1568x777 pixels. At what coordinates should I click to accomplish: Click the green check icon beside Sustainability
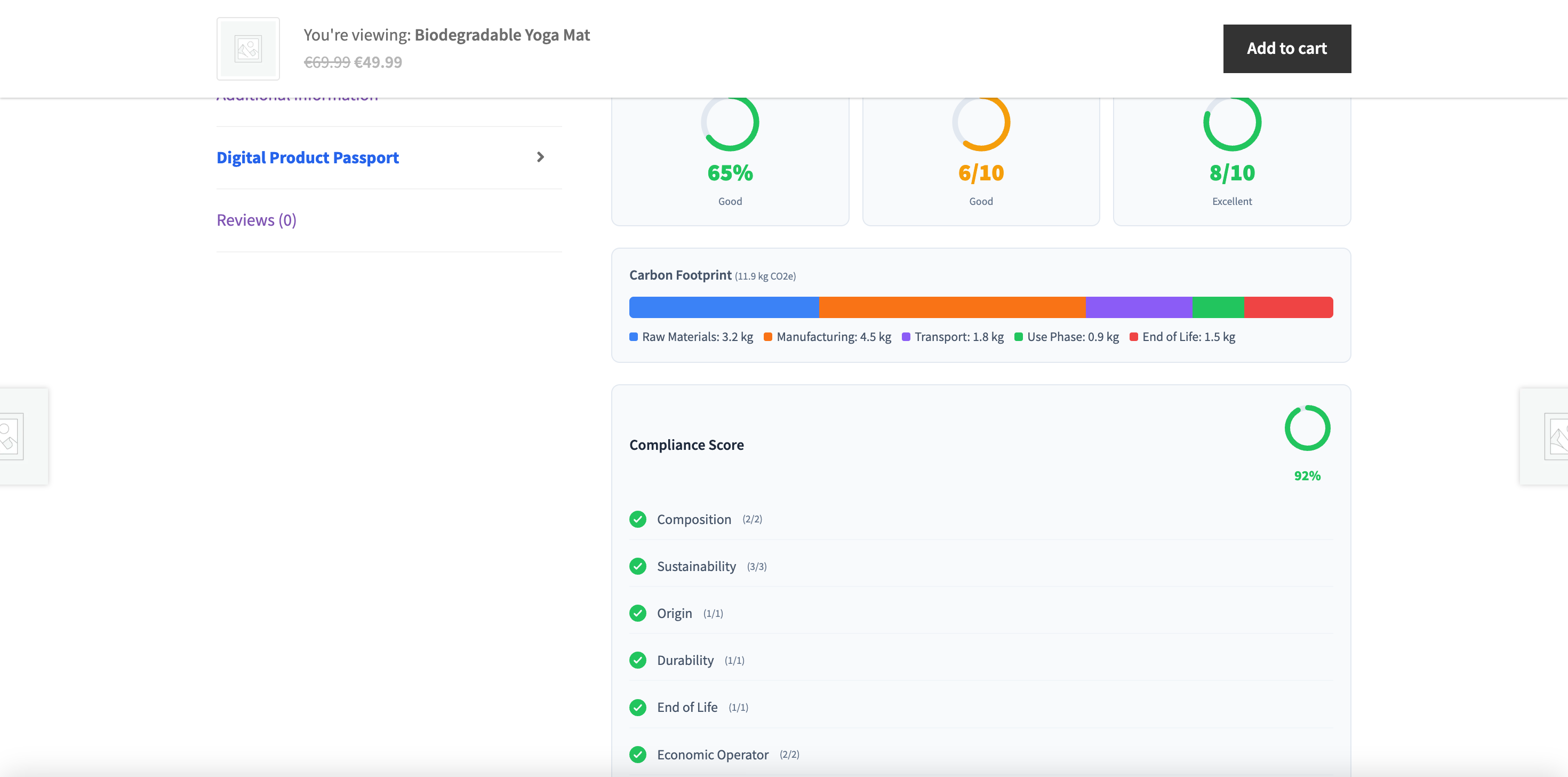pyautogui.click(x=637, y=566)
